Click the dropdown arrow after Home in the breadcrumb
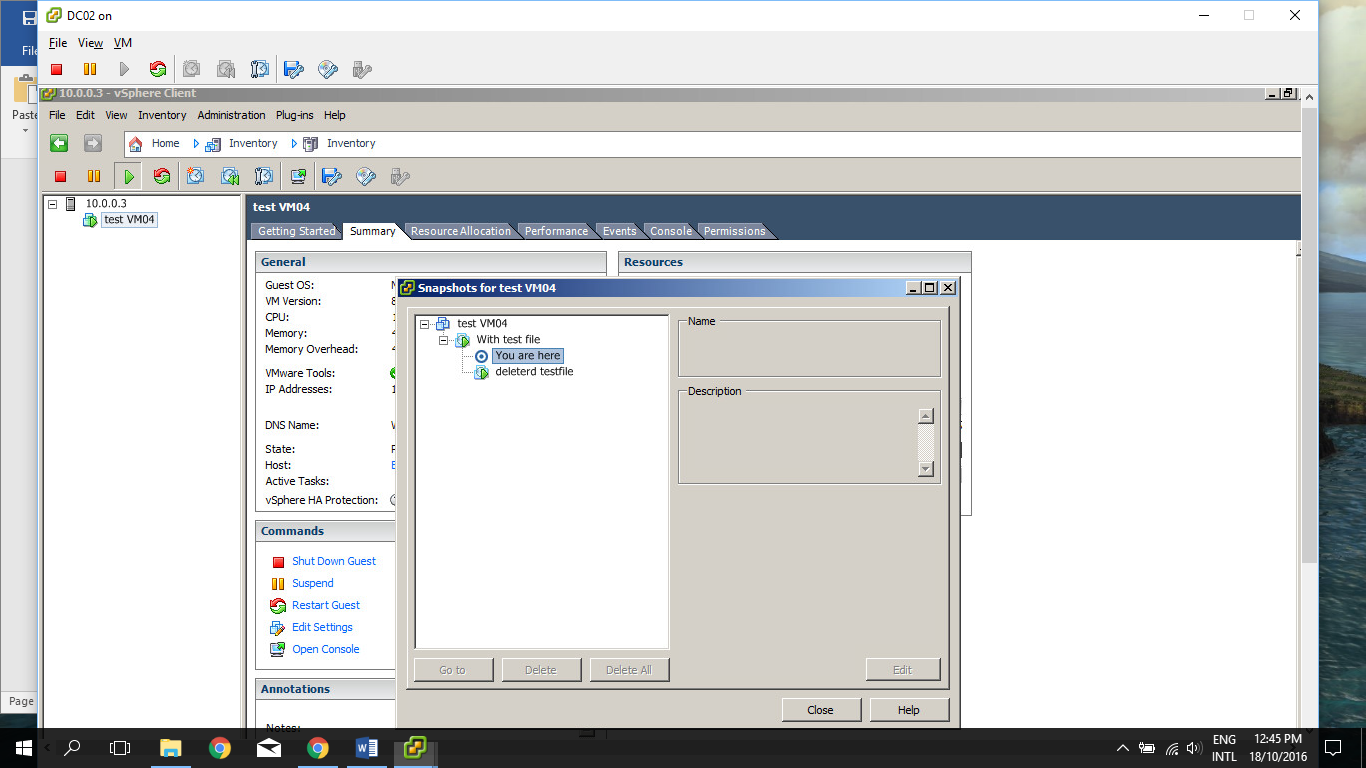The height and width of the screenshot is (768, 1366). (197, 144)
